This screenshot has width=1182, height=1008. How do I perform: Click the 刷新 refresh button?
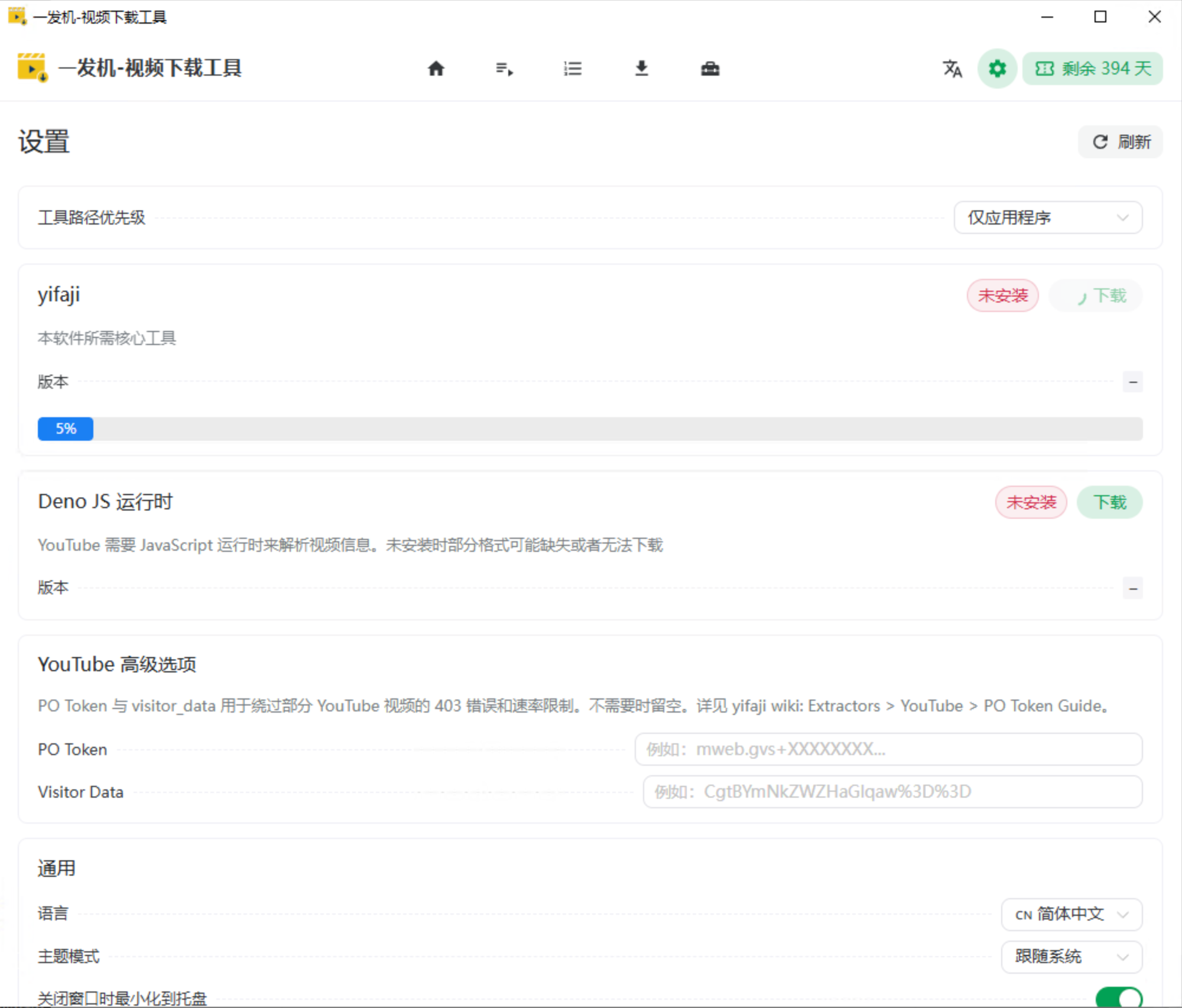[1121, 142]
